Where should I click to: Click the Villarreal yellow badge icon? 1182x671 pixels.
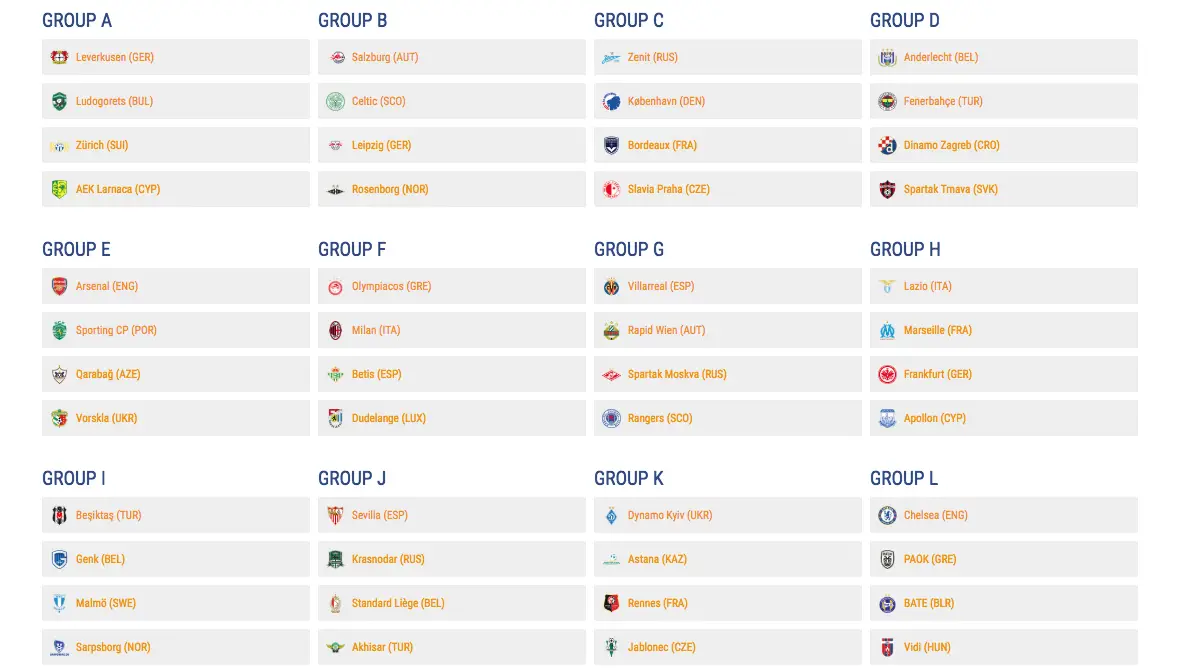(x=611, y=286)
